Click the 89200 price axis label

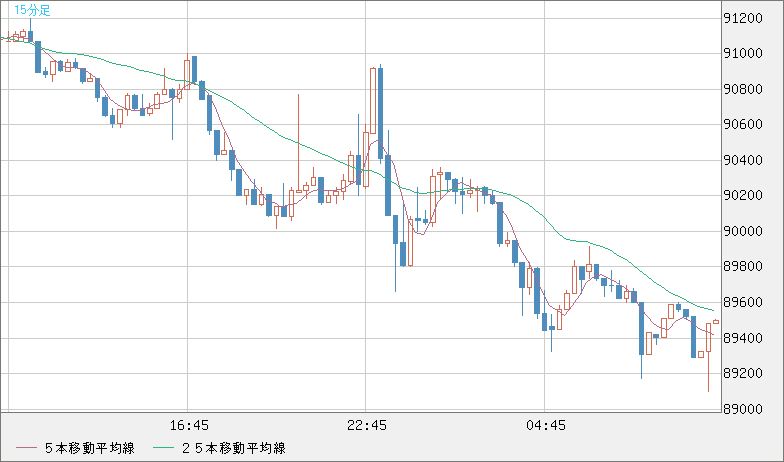click(743, 374)
